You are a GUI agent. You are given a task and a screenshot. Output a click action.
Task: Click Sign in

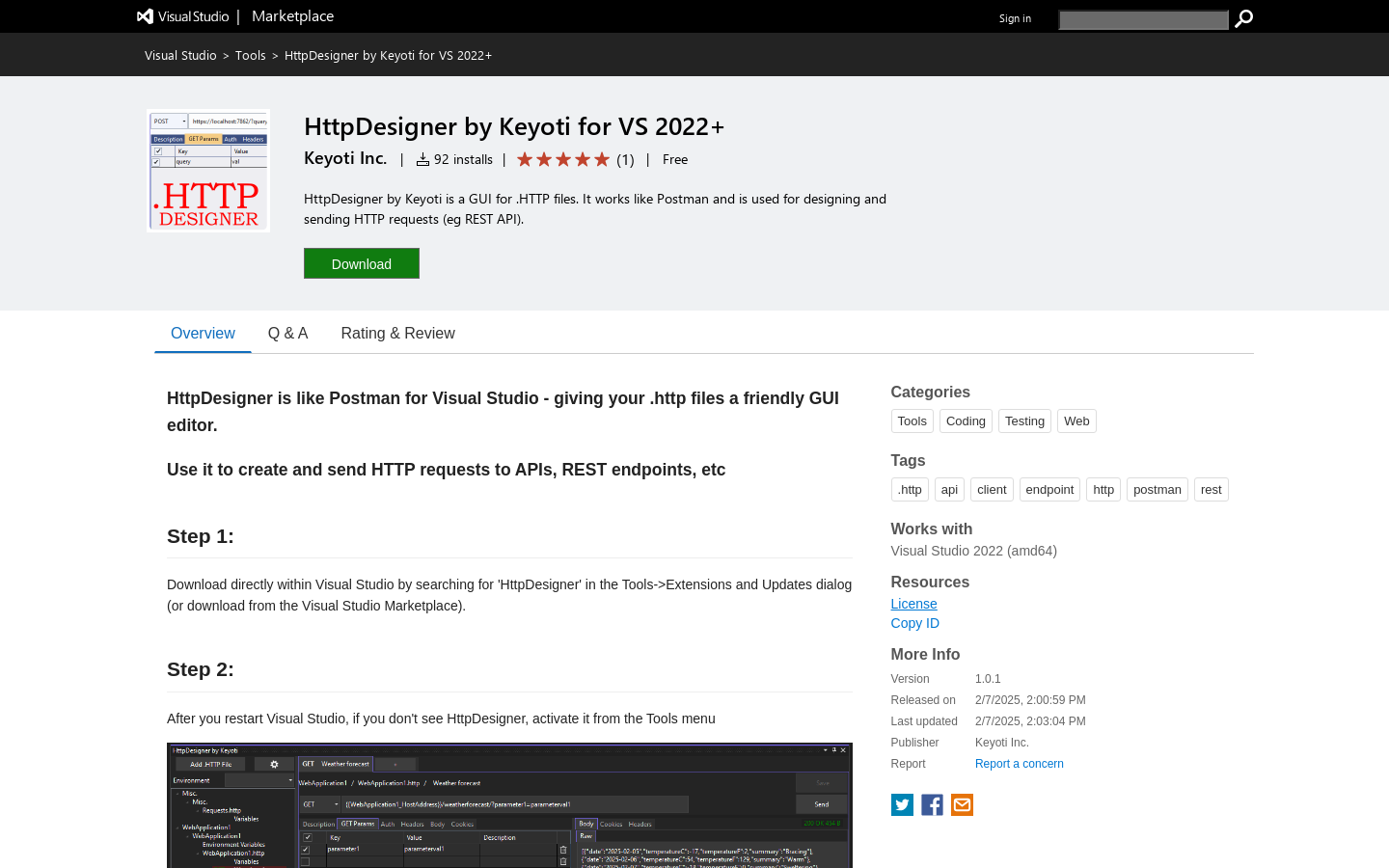coord(1015,18)
